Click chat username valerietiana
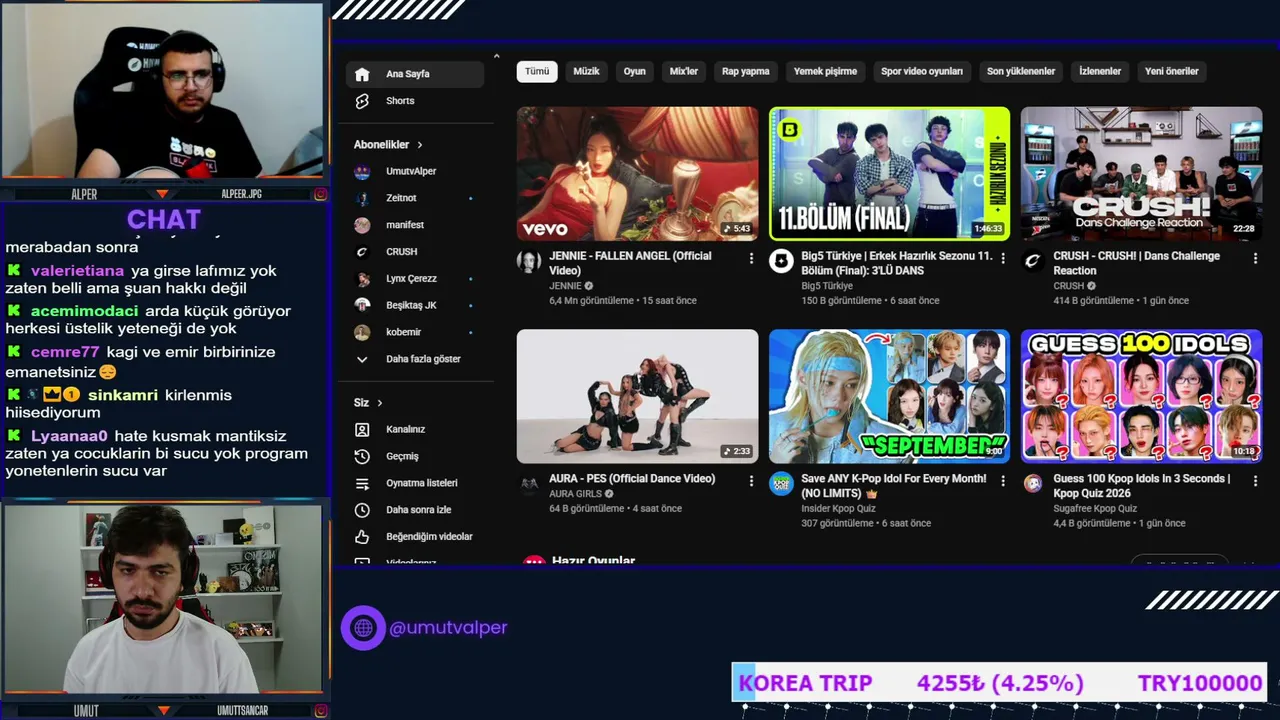Screen dimensions: 1280x720 pyautogui.click(x=77, y=271)
